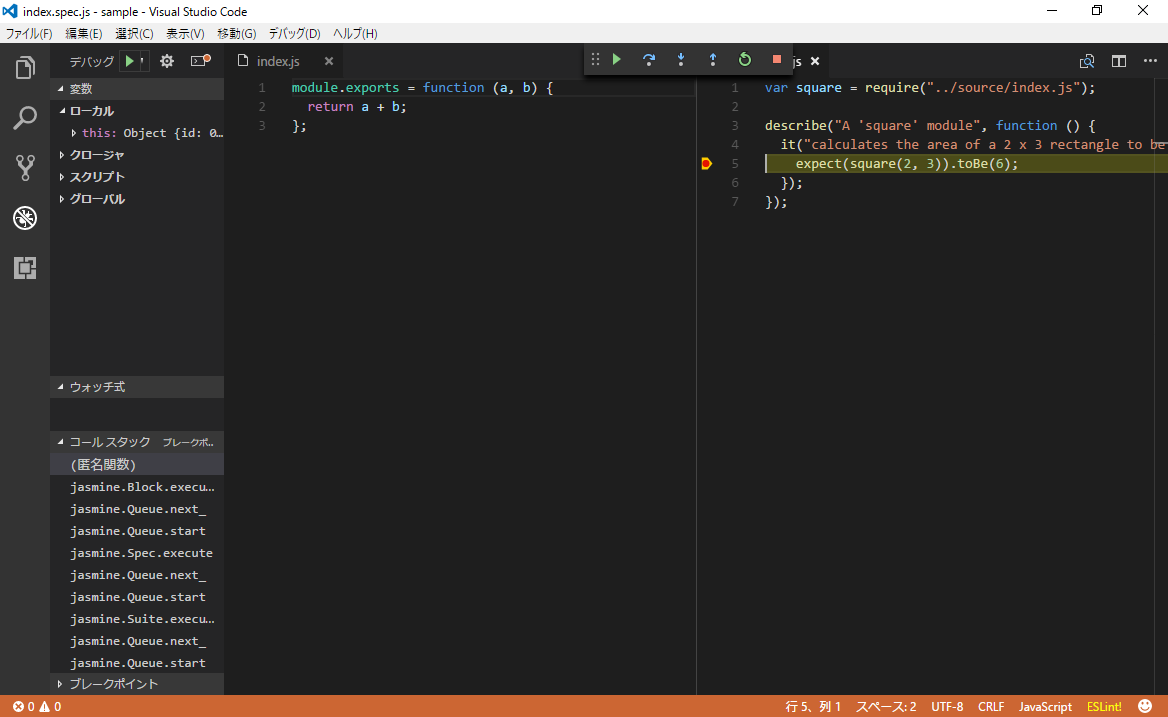The image size is (1168, 717).
Task: Click the Step Into debug icon
Action: [680, 59]
